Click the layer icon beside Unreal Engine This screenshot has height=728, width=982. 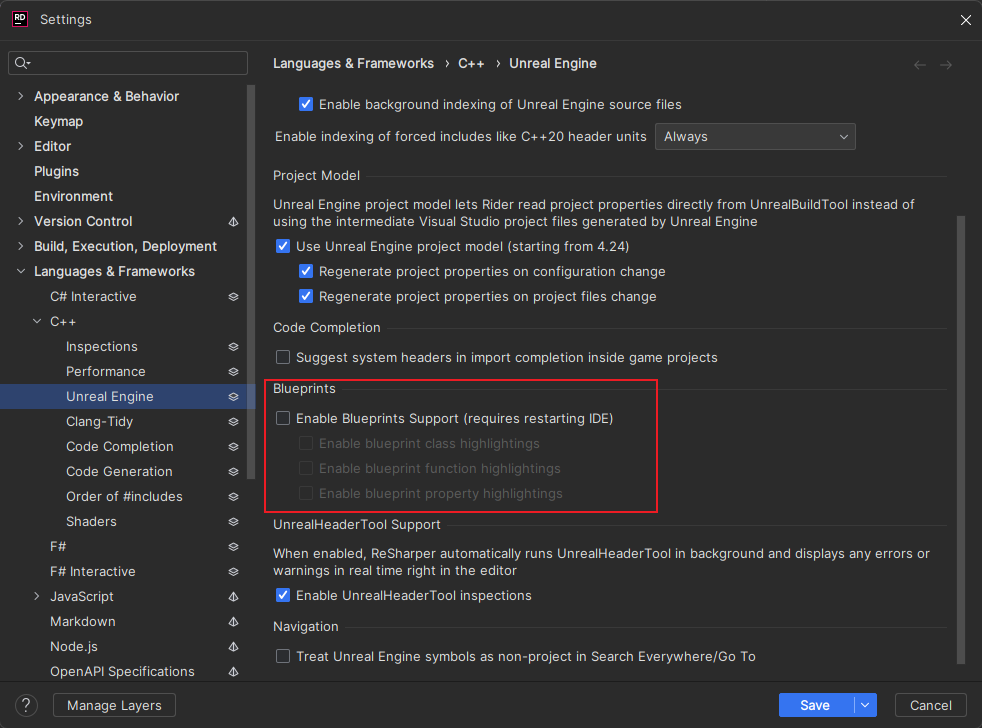(234, 397)
